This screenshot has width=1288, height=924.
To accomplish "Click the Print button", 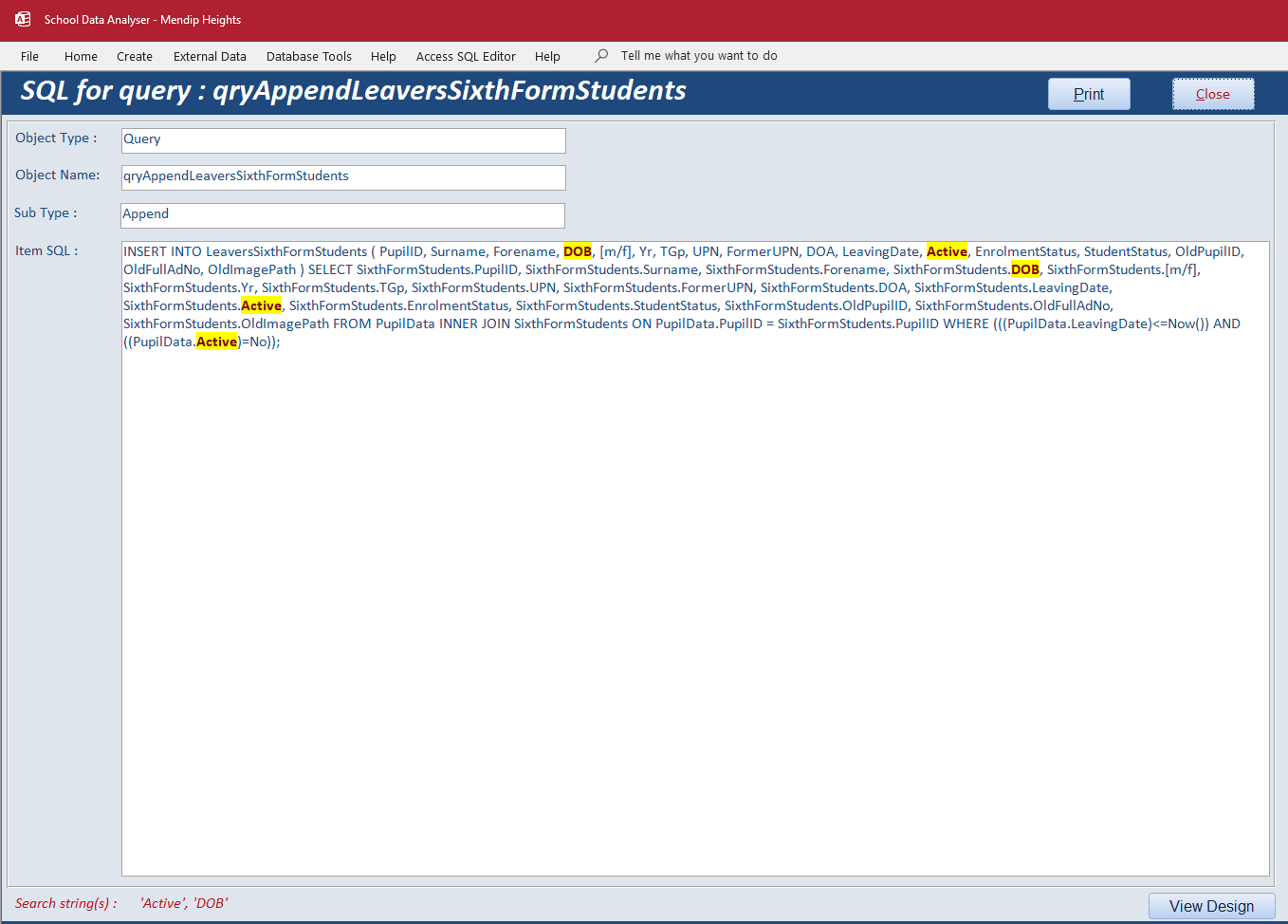I will click(x=1089, y=94).
